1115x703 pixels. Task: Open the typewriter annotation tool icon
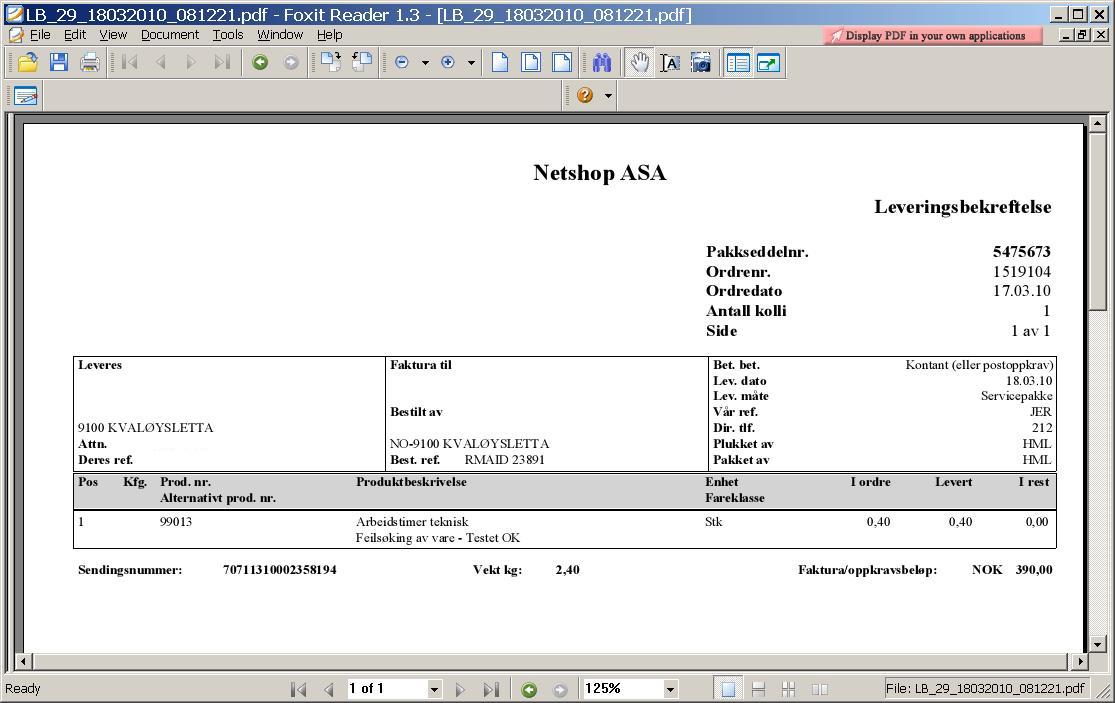[26, 95]
